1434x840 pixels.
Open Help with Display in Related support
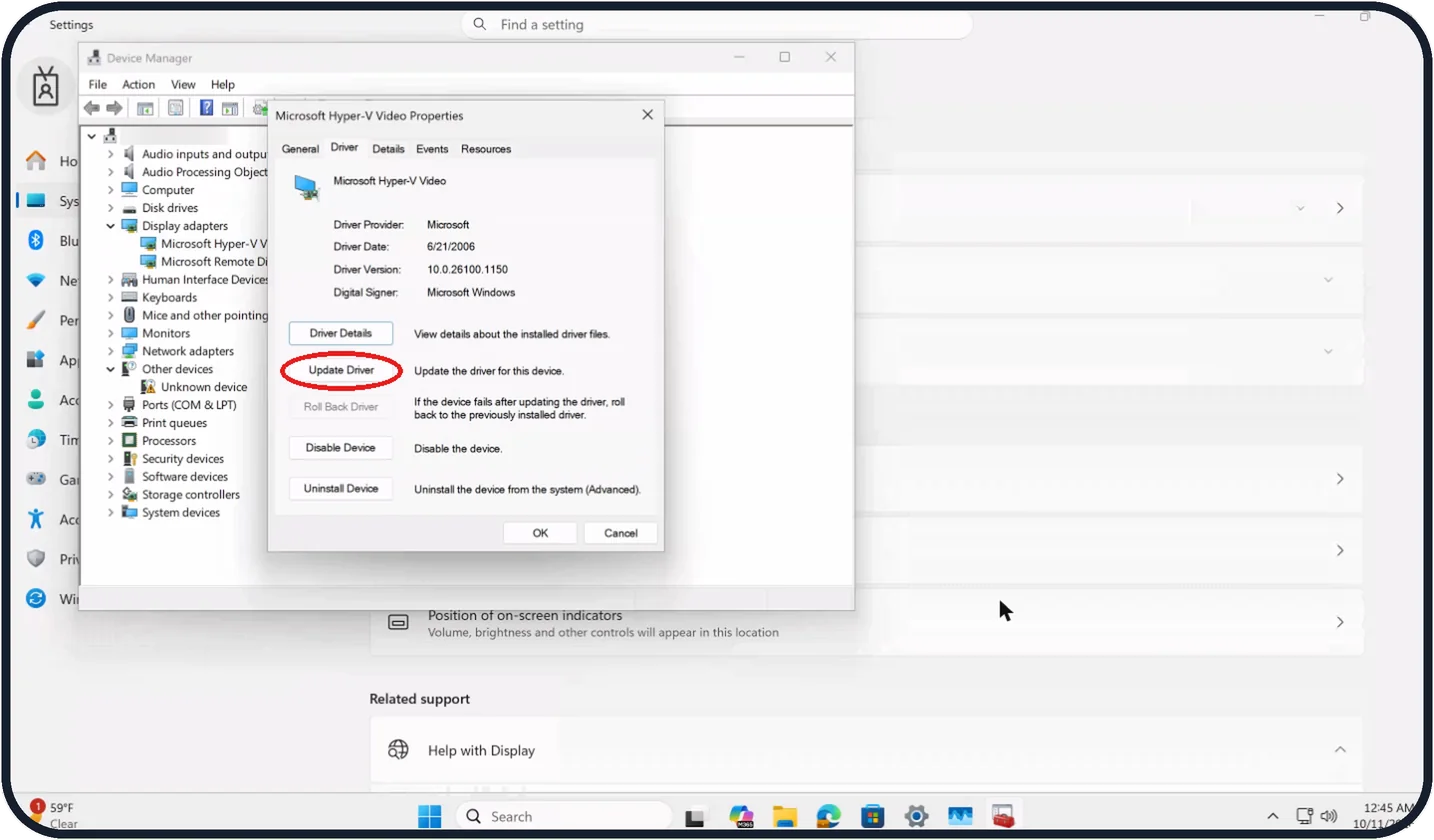pyautogui.click(x=866, y=750)
